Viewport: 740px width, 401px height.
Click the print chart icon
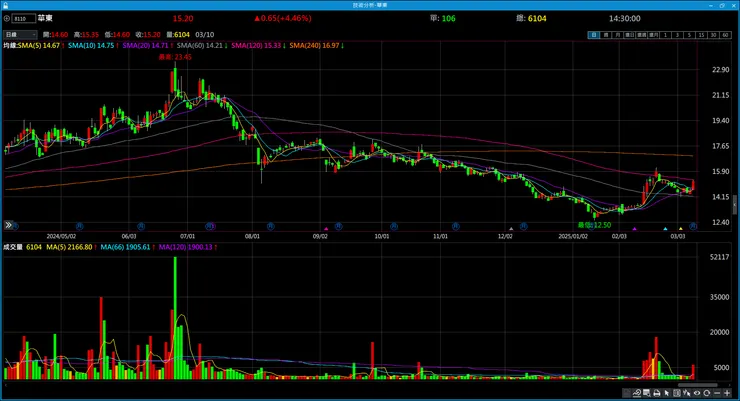point(656,393)
